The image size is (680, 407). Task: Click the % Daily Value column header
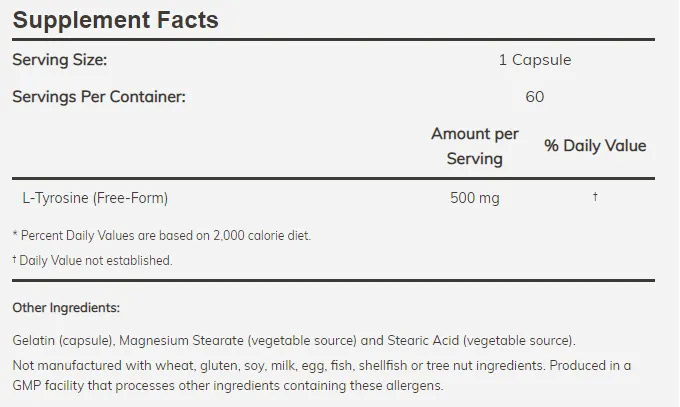pos(595,146)
